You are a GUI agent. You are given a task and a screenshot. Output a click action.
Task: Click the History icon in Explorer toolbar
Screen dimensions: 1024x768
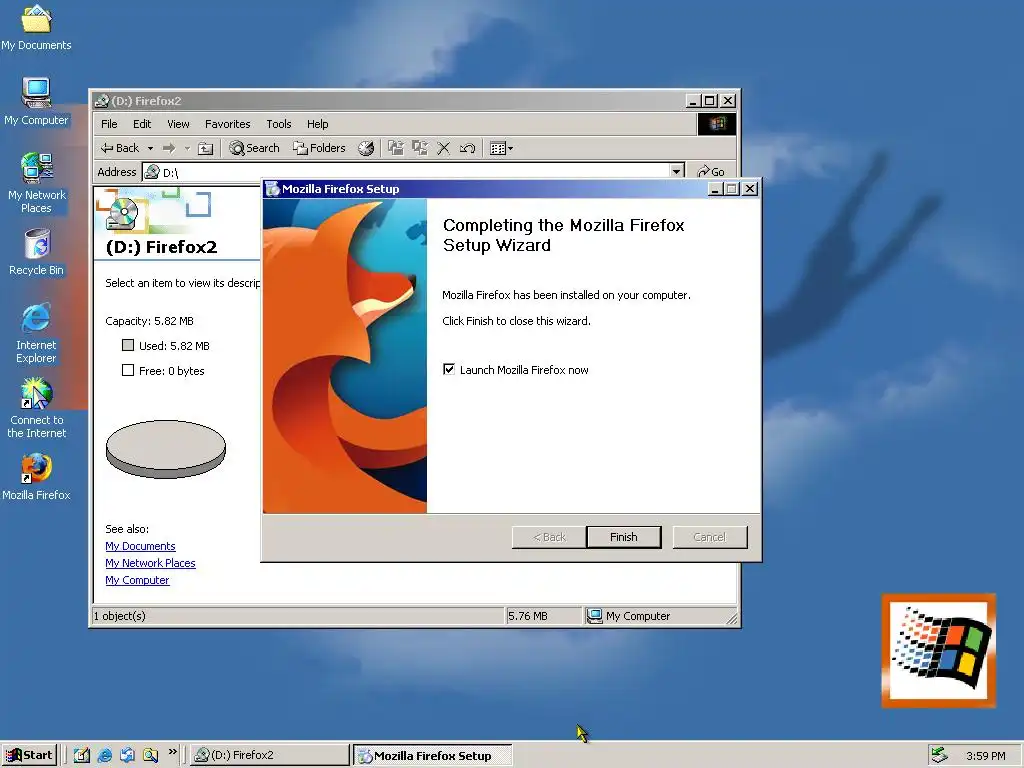coord(366,148)
